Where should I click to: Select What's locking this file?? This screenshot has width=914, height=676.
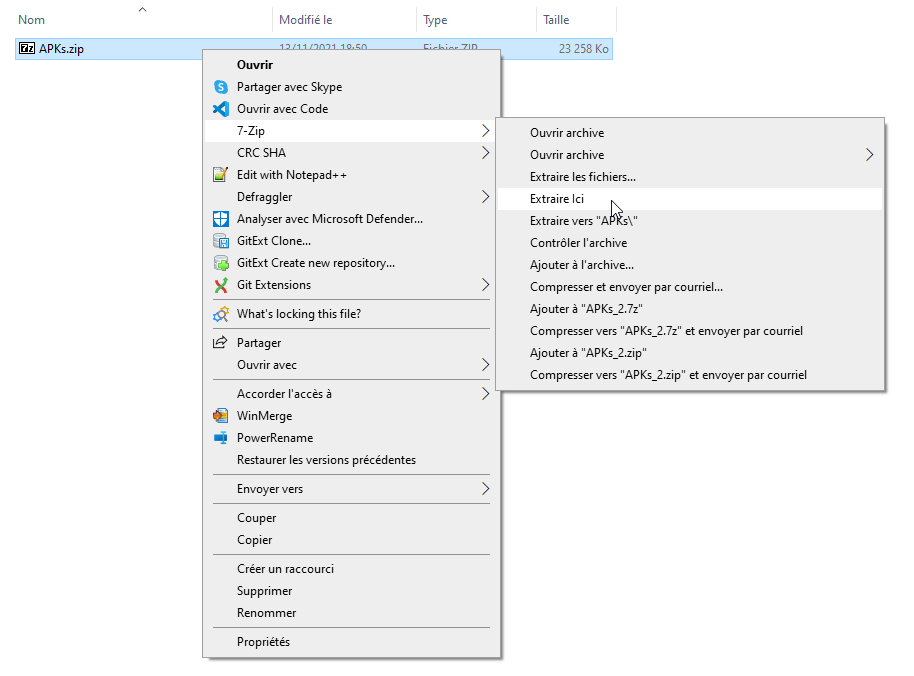coord(351,314)
